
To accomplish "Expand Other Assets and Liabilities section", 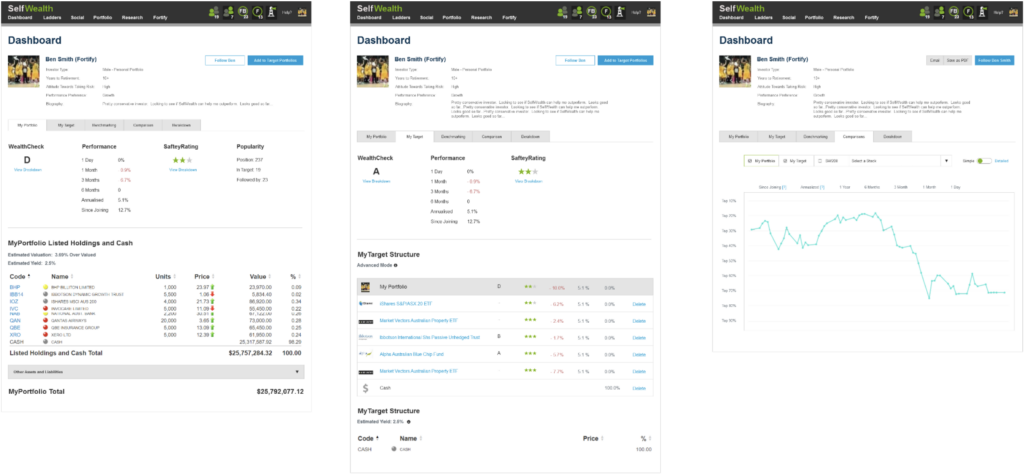I will coord(297,371).
